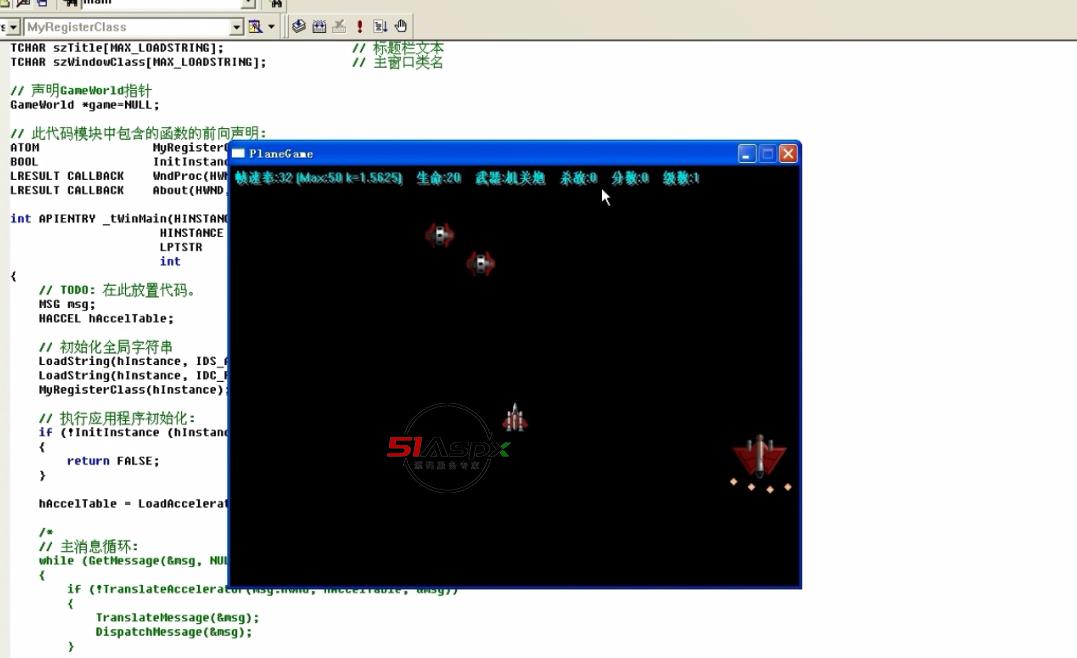The image size is (1077, 658).
Task: Click the 'MyRegisterClass(hInstance);' call line
Action: click(133, 389)
